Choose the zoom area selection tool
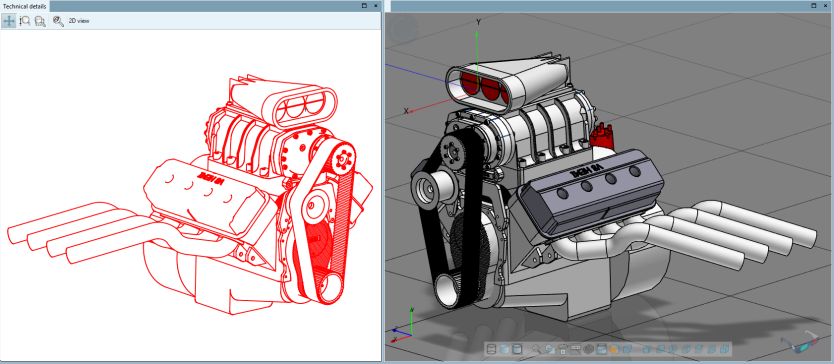The width and height of the screenshot is (834, 364). tap(39, 21)
